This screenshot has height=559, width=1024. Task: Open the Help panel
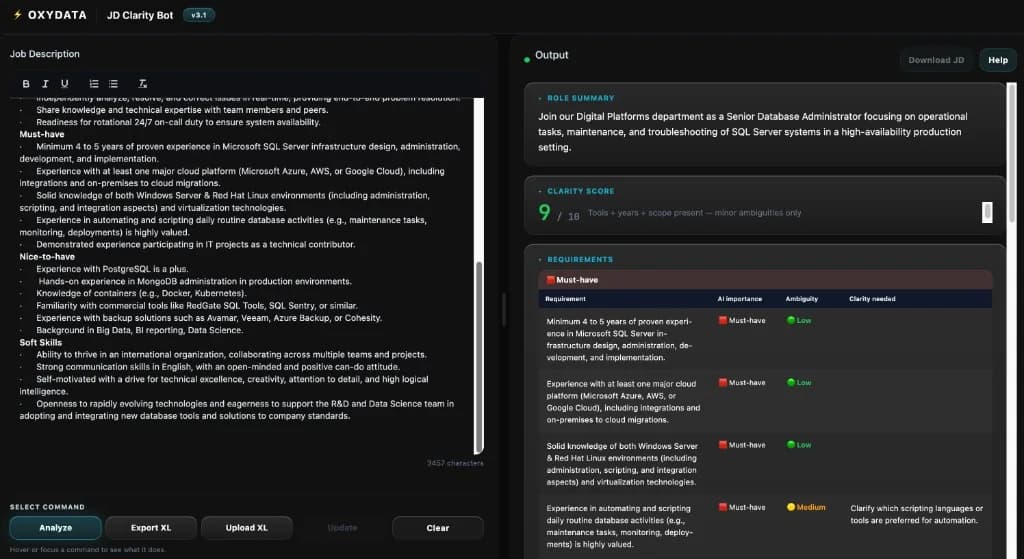(x=998, y=60)
